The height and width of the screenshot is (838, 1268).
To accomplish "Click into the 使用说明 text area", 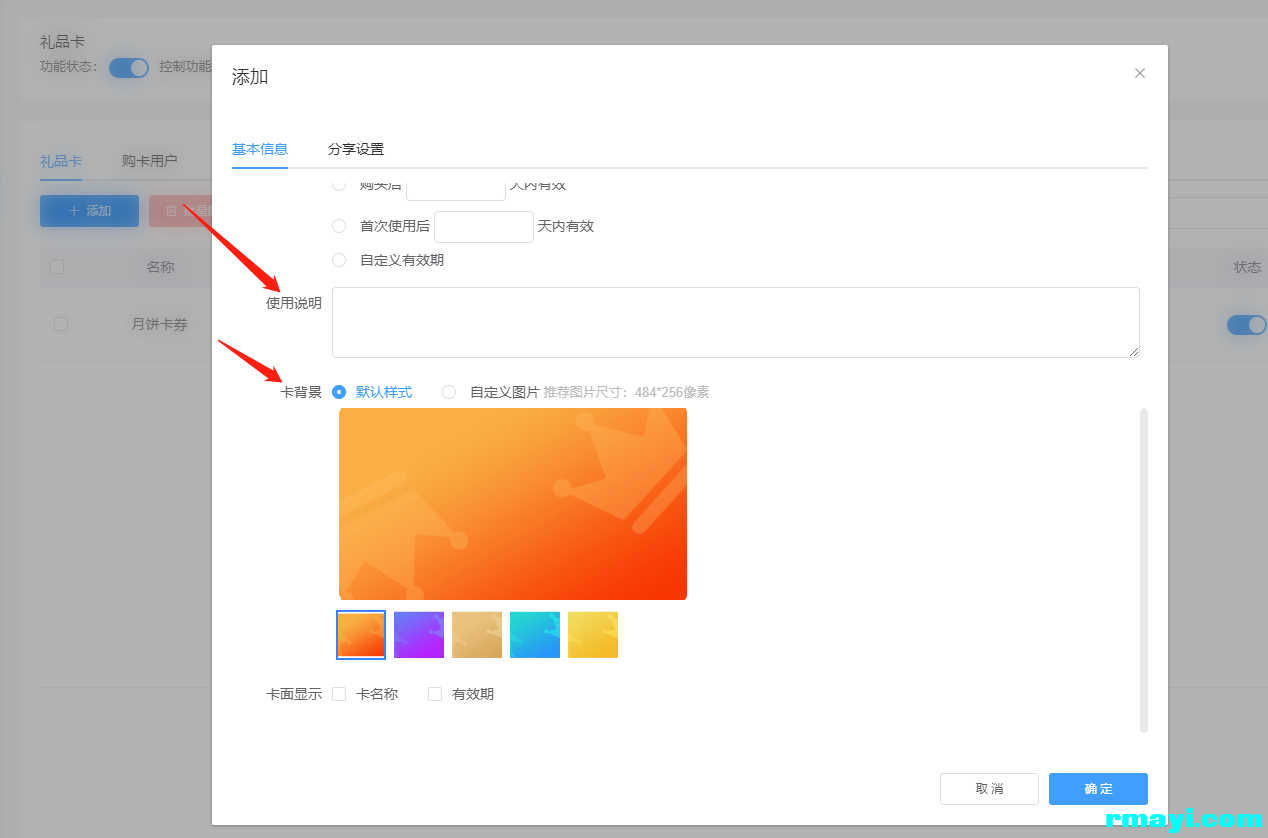I will click(x=736, y=322).
